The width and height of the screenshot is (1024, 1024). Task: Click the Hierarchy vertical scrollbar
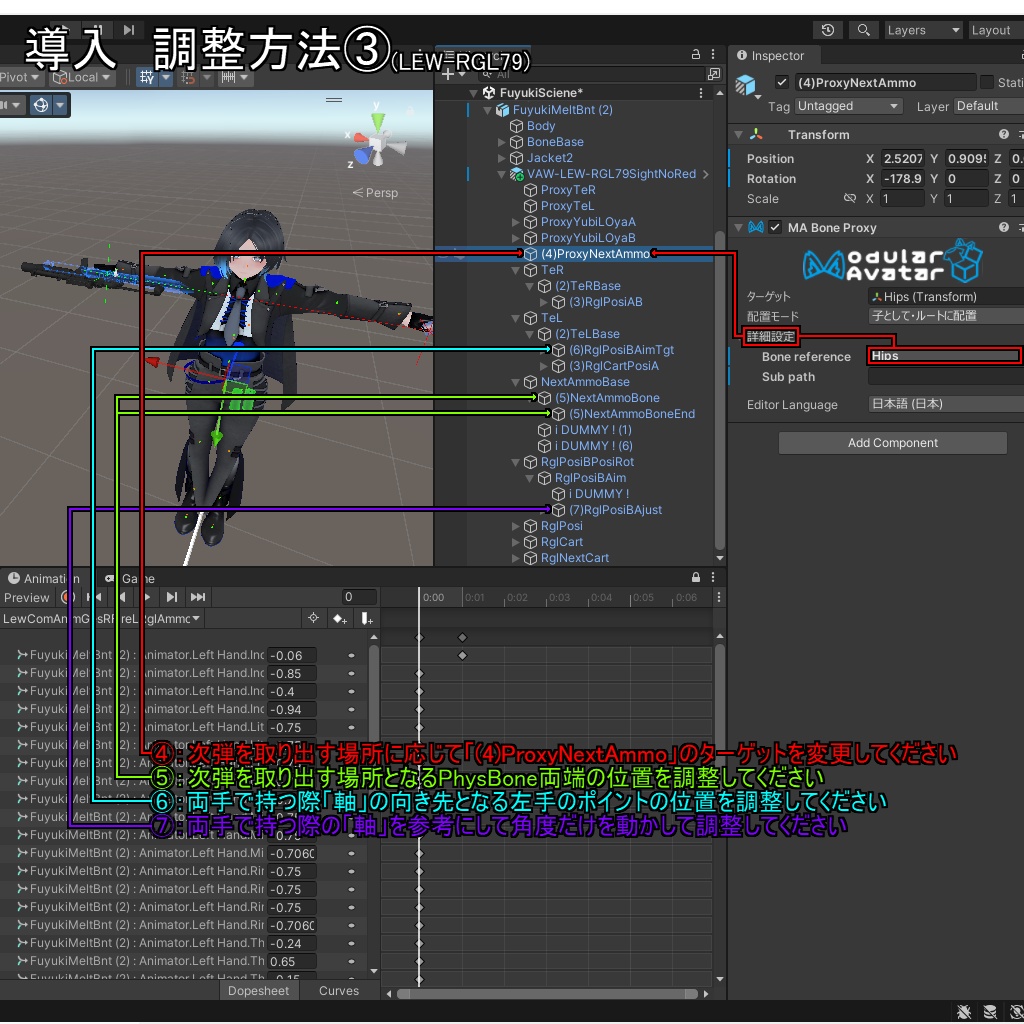(x=719, y=392)
